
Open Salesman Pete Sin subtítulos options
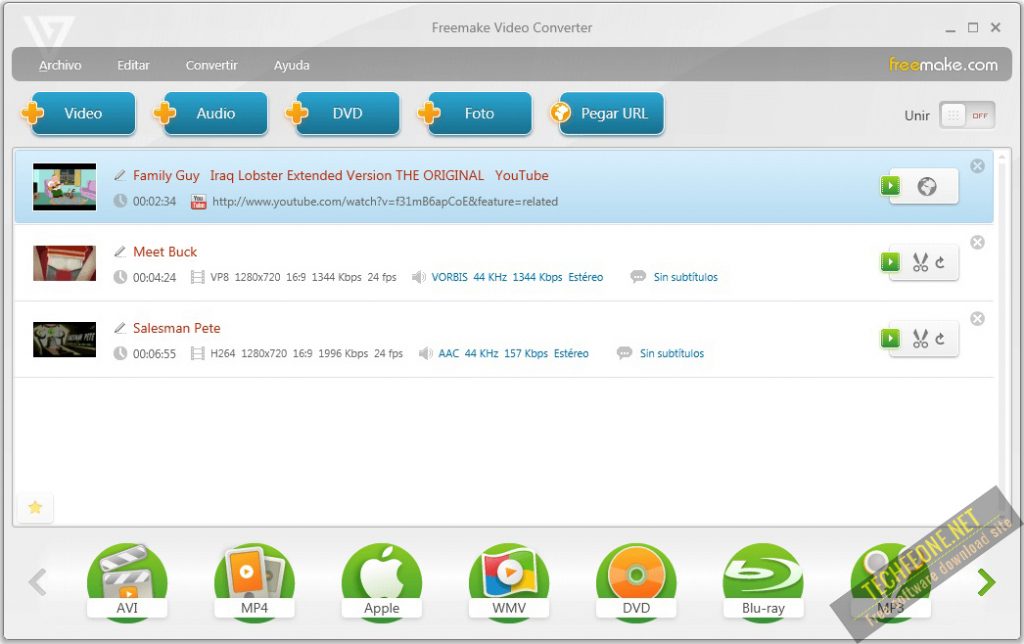point(671,353)
